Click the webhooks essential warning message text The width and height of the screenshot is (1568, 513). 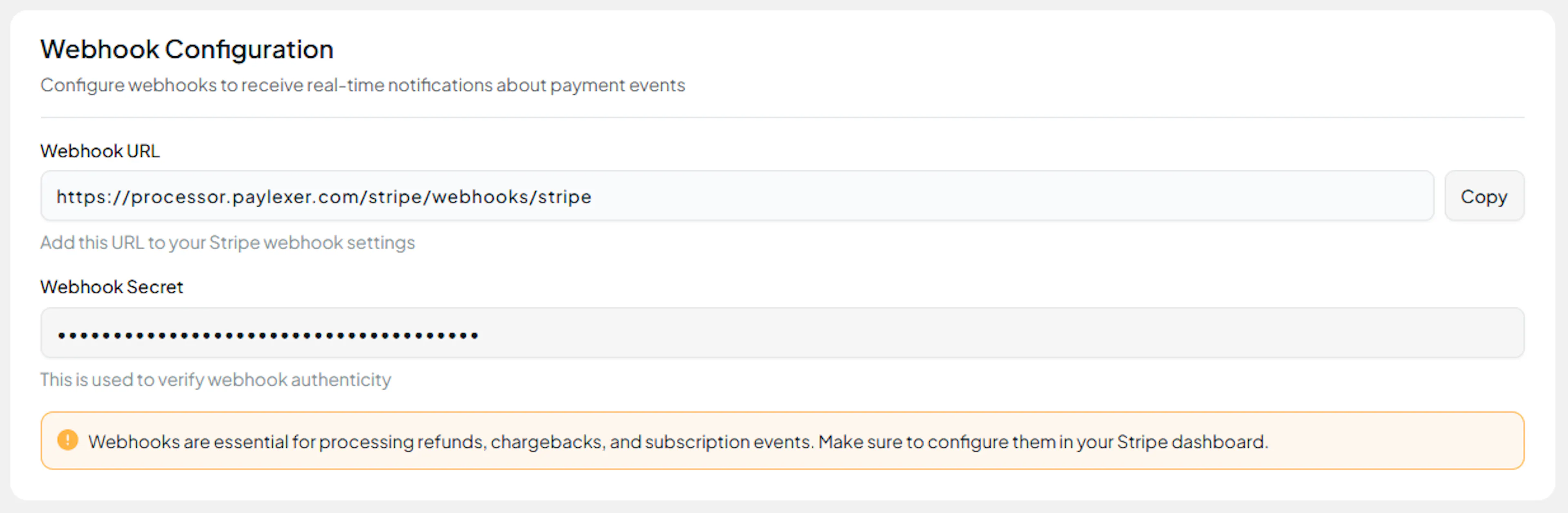tap(677, 441)
